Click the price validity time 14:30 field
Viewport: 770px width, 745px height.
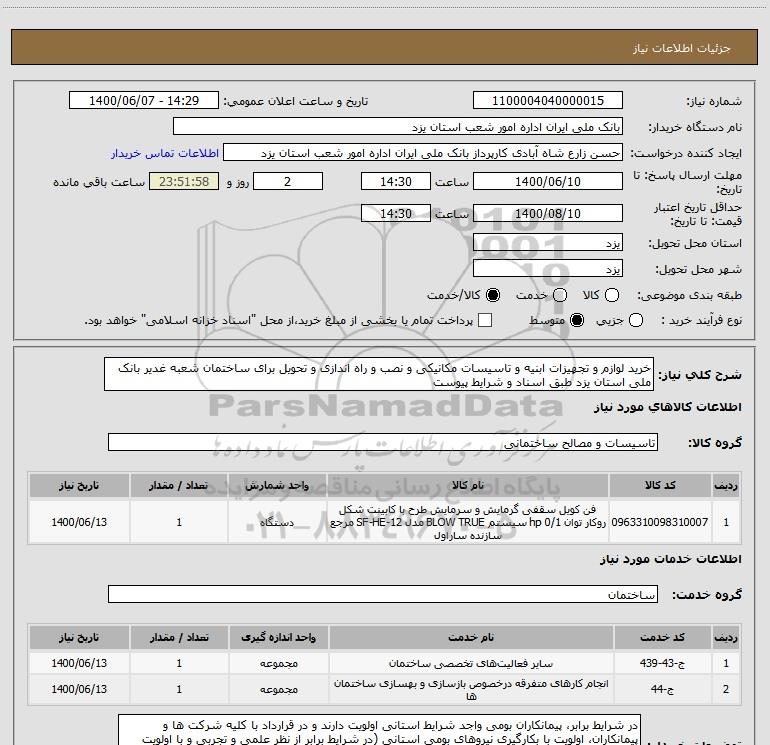click(396, 213)
